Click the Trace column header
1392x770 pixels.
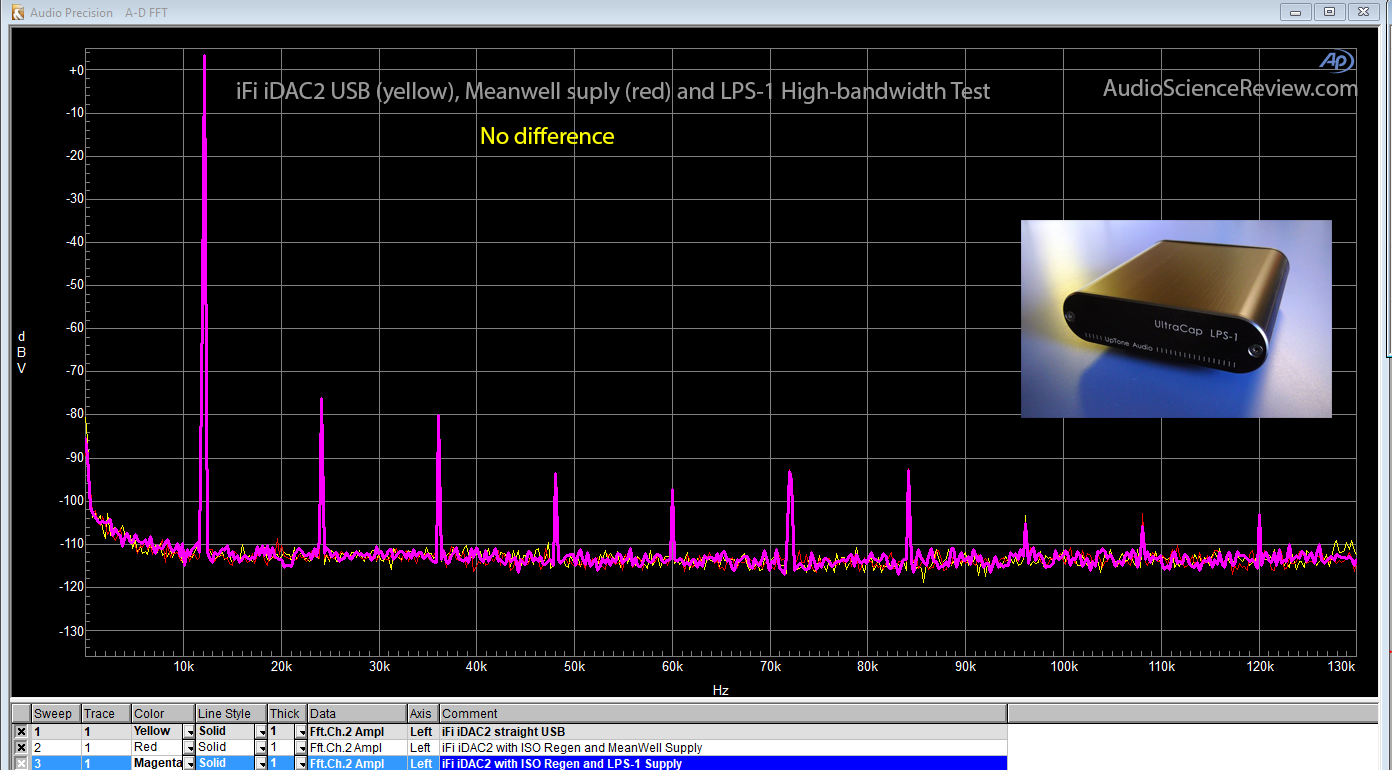(106, 714)
